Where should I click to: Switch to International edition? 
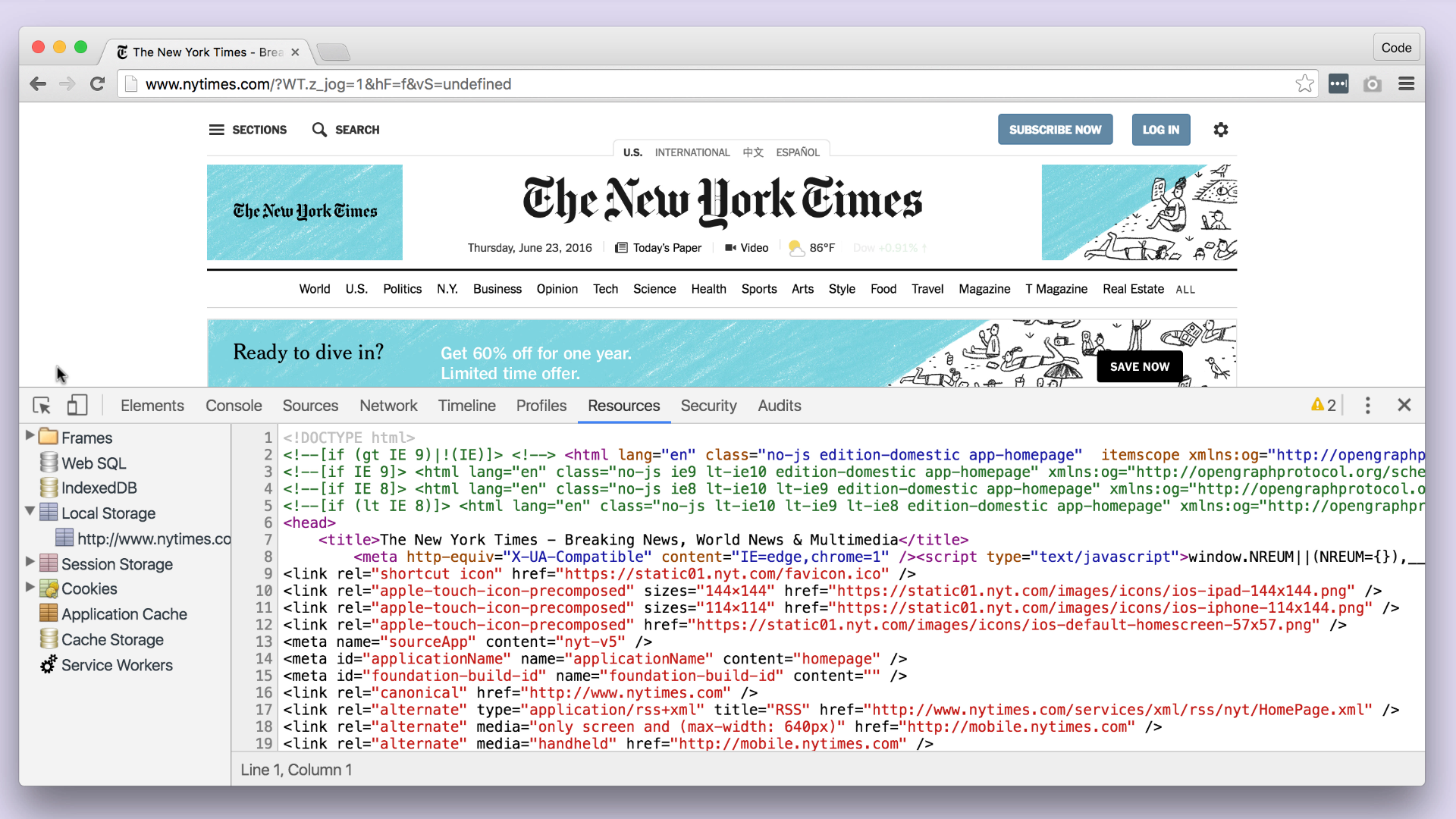(692, 152)
